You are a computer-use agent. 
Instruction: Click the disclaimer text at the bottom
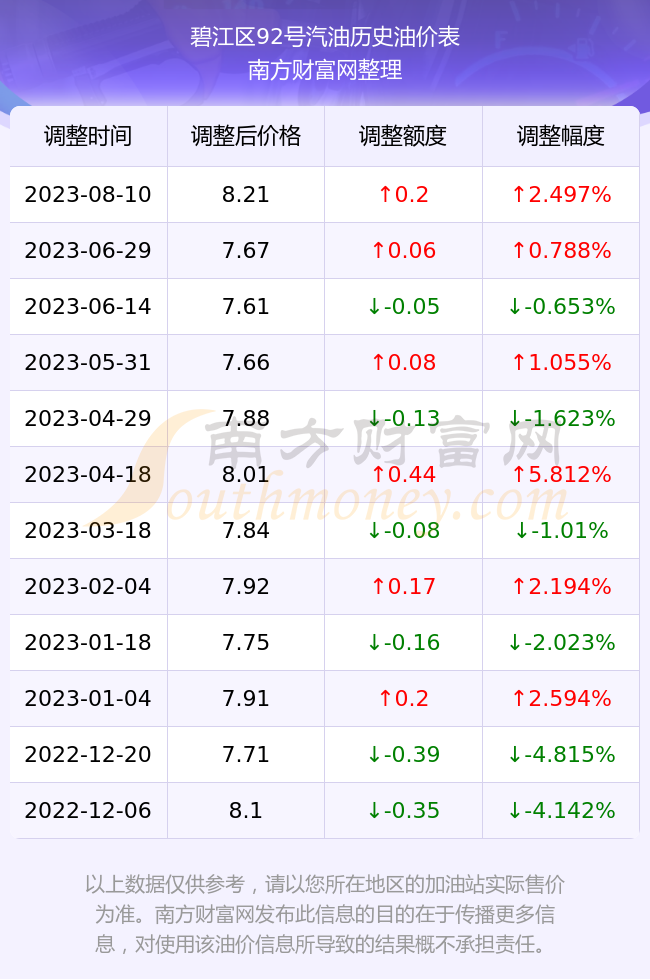[x=325, y=914]
